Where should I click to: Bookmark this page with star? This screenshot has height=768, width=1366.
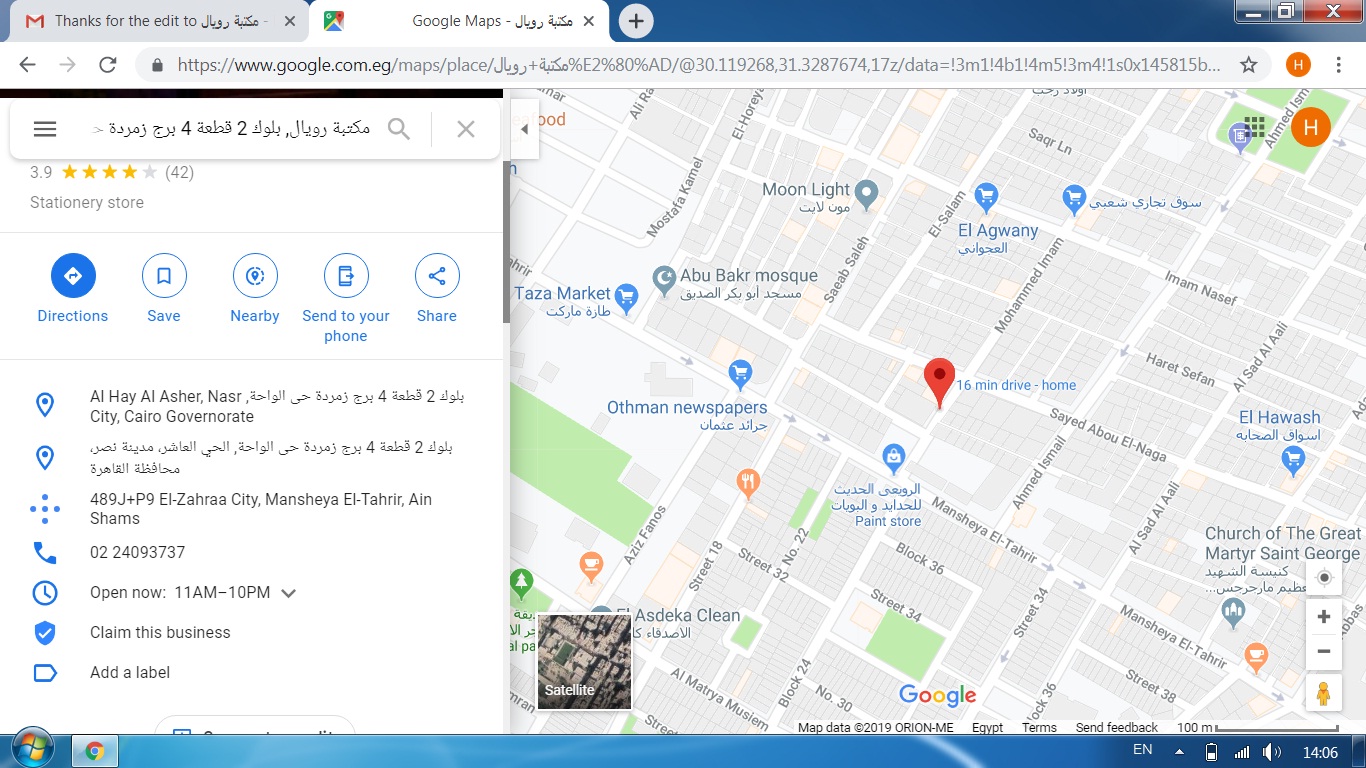(1248, 65)
